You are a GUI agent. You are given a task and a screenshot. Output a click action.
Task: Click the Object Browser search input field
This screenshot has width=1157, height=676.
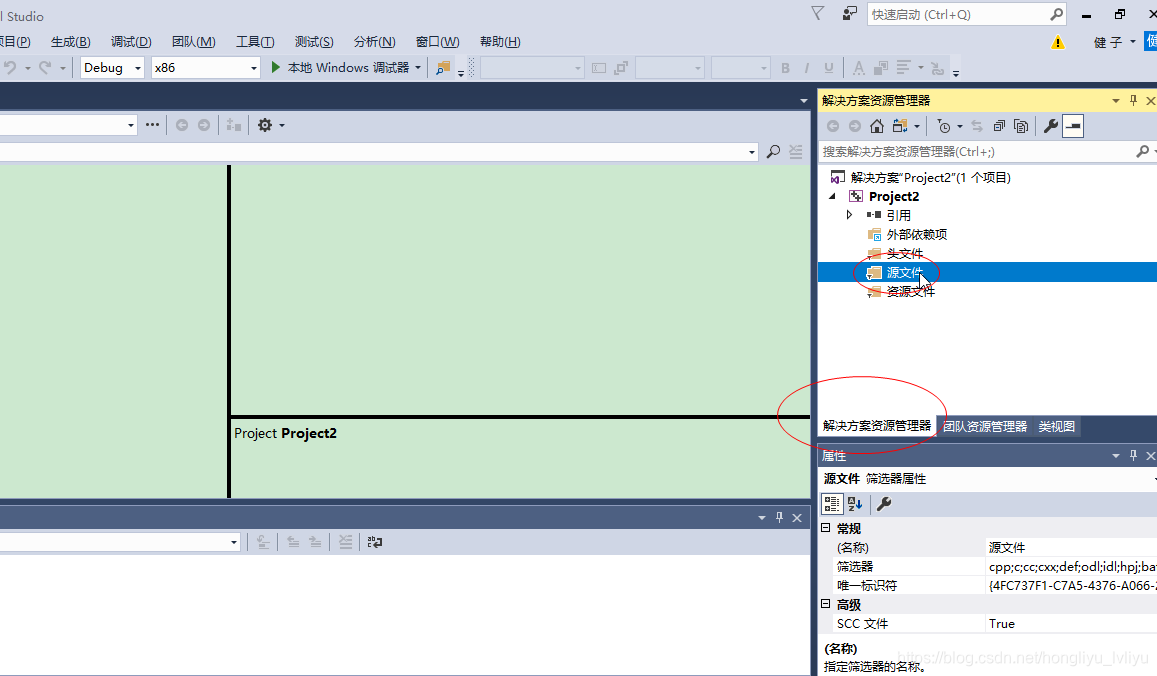(x=373, y=152)
